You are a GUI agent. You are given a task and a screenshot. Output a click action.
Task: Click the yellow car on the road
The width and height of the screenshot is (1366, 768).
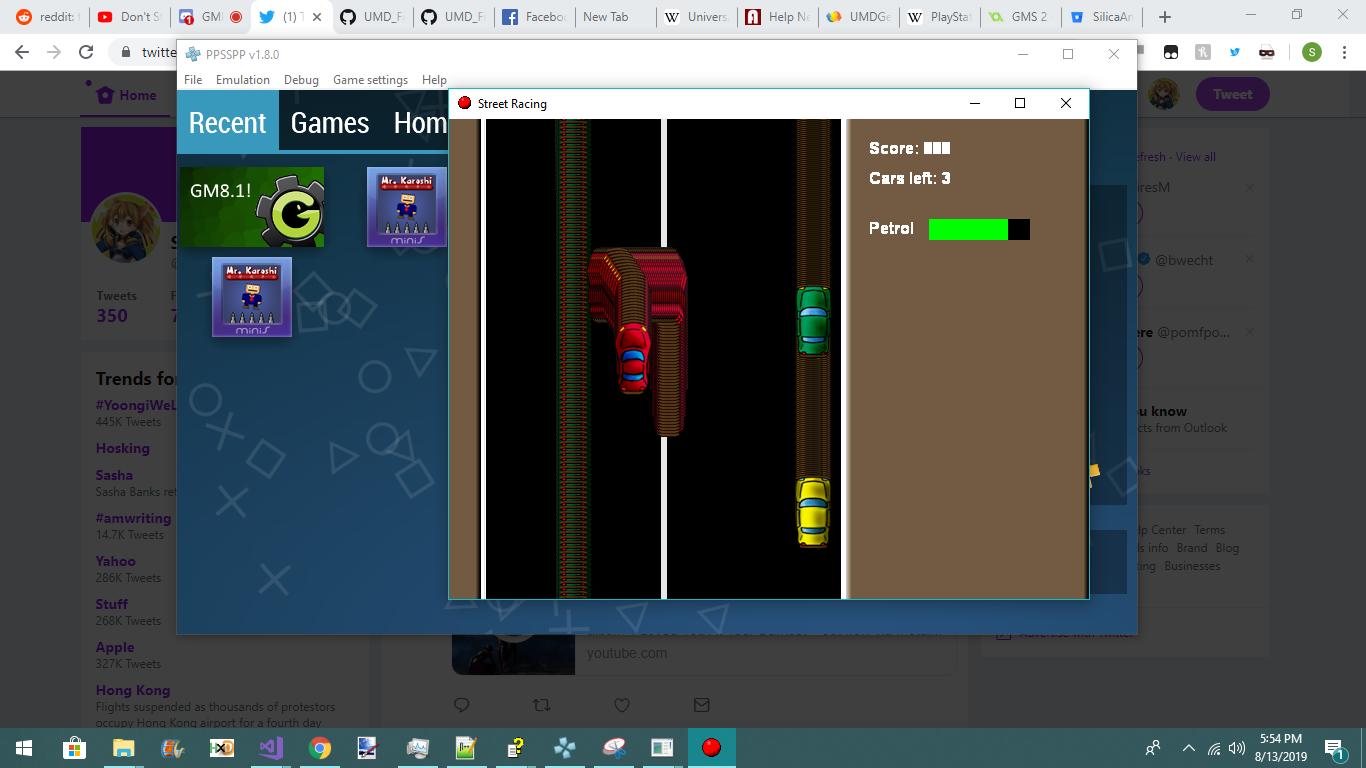tap(813, 511)
